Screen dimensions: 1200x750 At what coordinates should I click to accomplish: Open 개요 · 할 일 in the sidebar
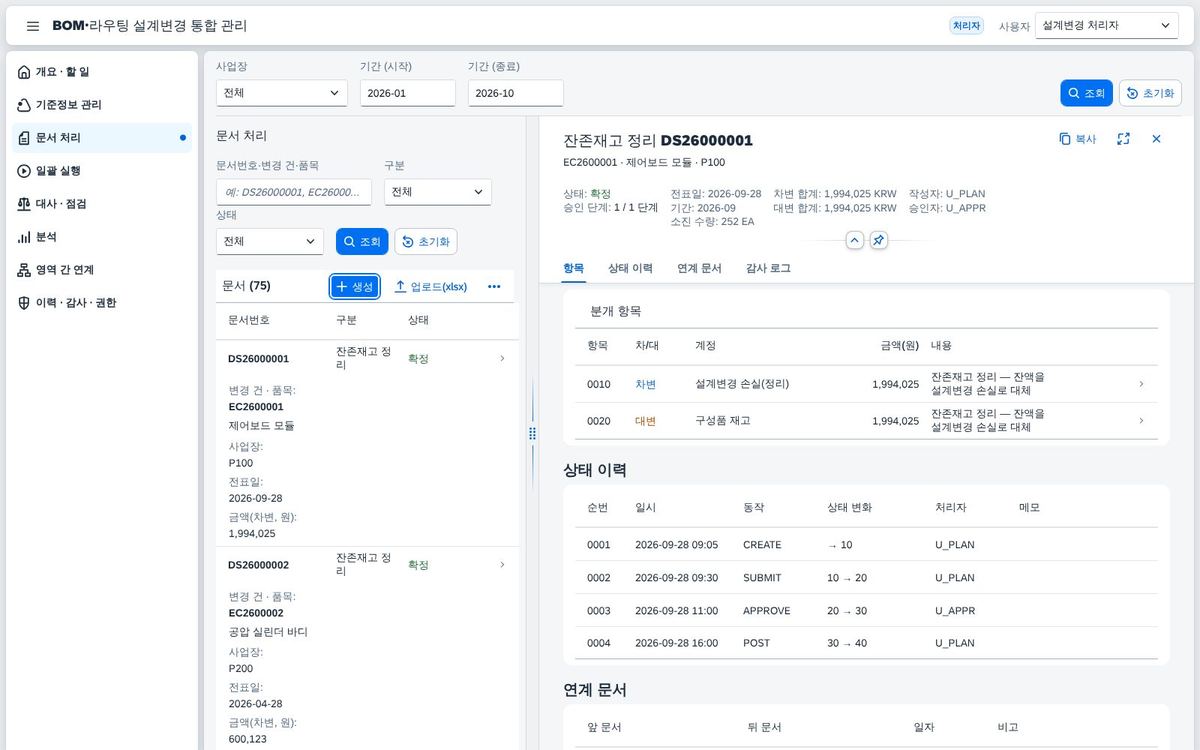(101, 72)
